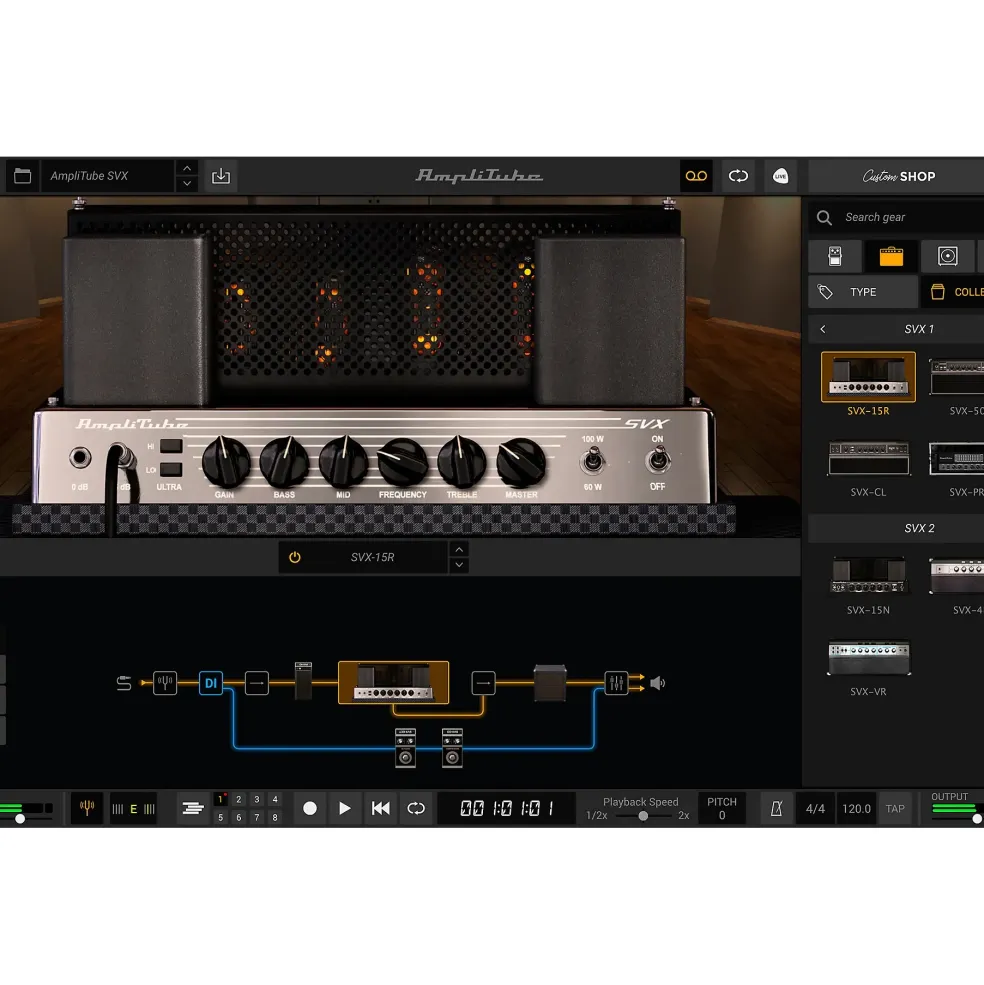Toggle the ULTRA LO switch on amp
Viewport: 984px width, 985px height.
coord(171,469)
